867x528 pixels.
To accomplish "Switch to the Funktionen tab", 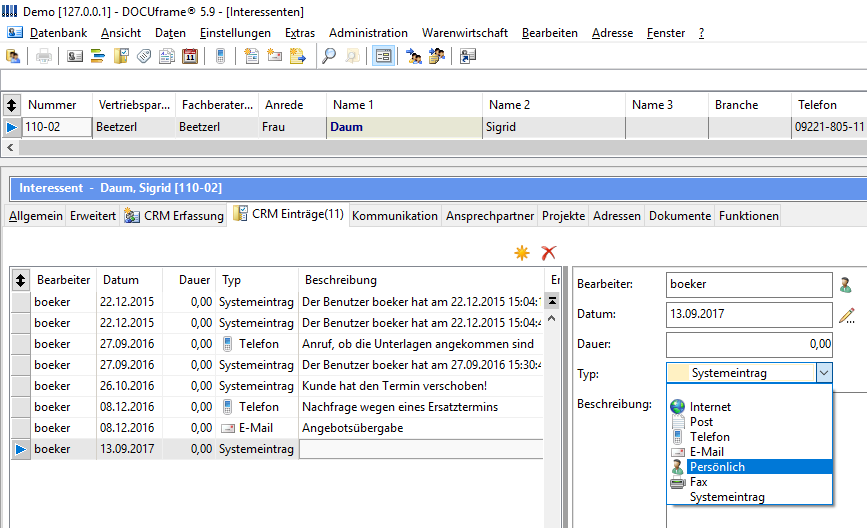I will [x=749, y=216].
